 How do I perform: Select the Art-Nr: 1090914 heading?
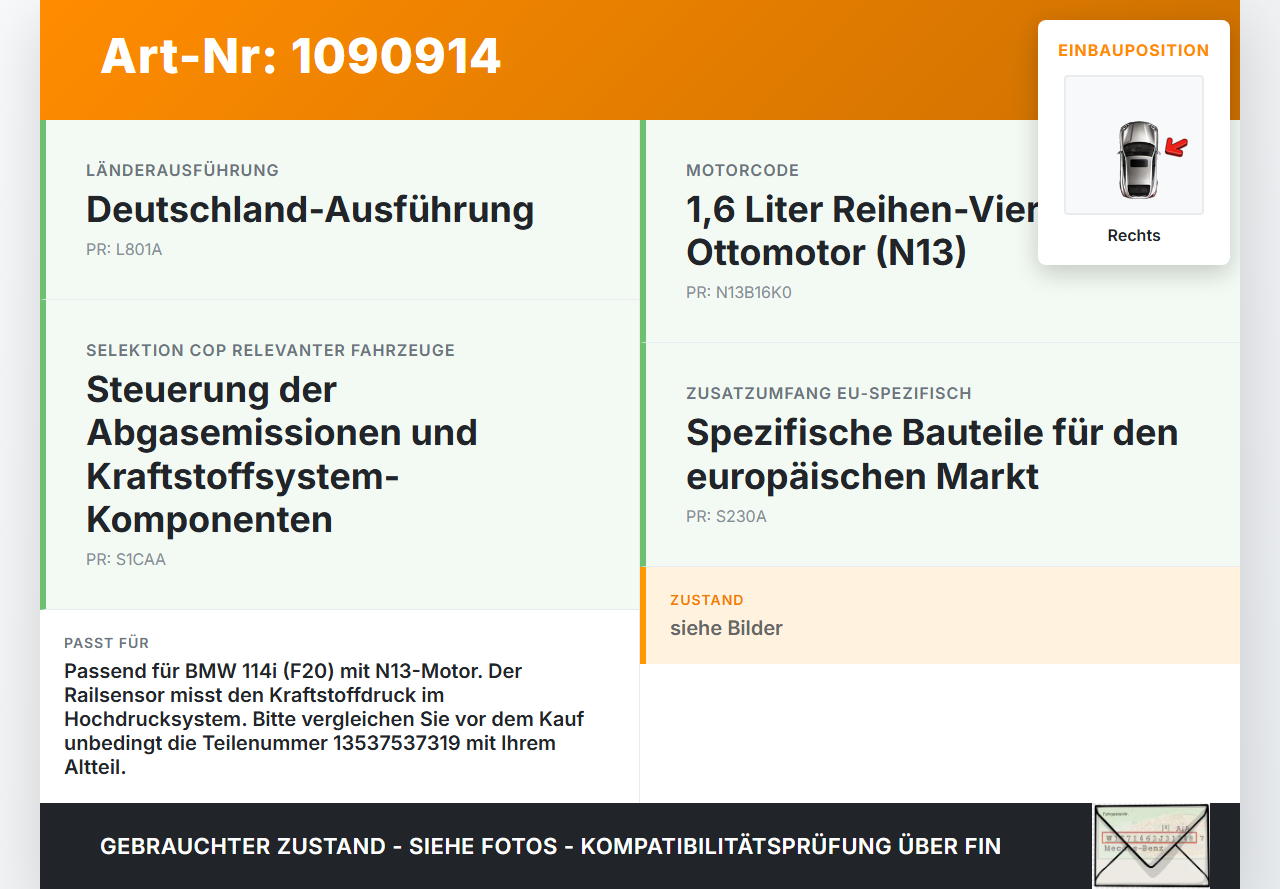tap(300, 56)
